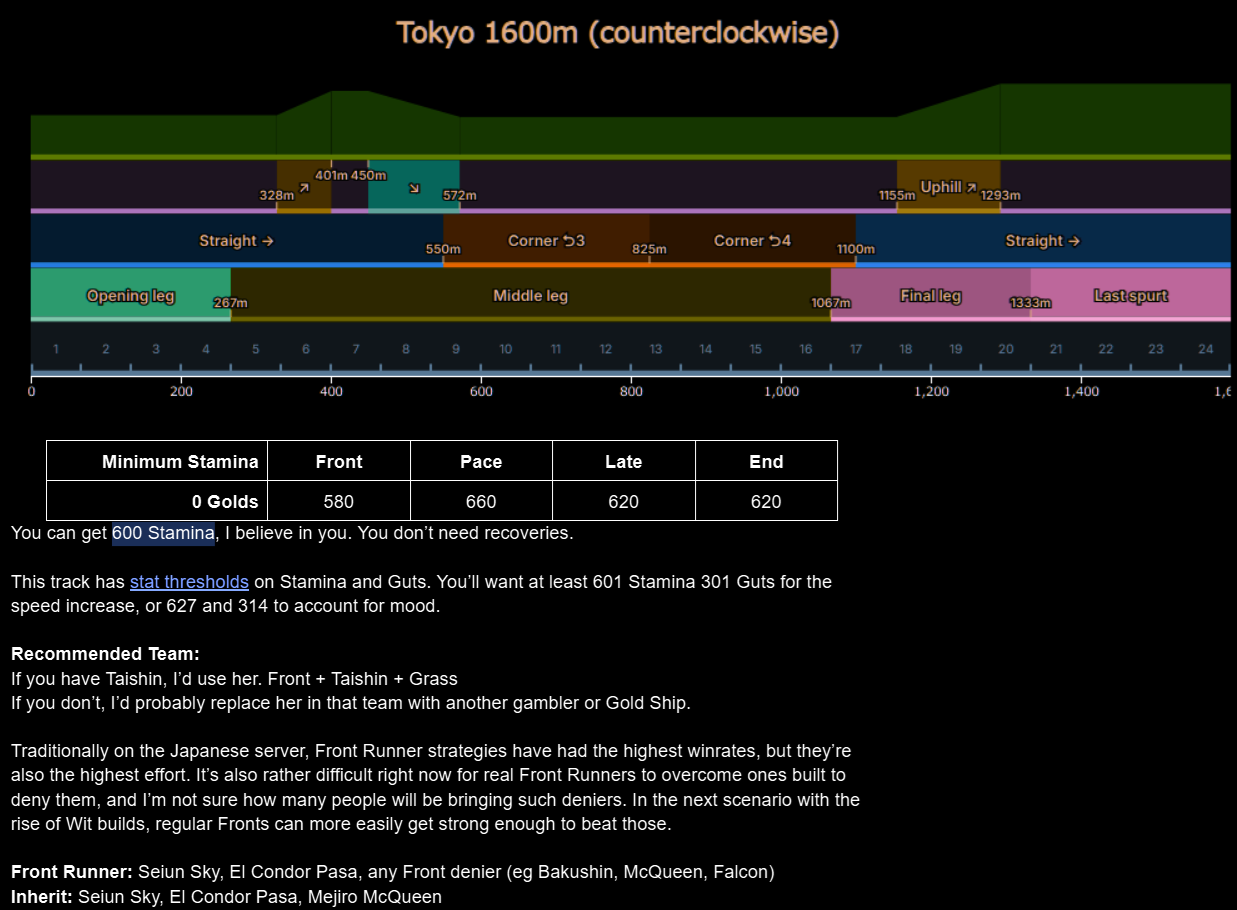Click the downhill segment ending at 572m

click(x=414, y=186)
